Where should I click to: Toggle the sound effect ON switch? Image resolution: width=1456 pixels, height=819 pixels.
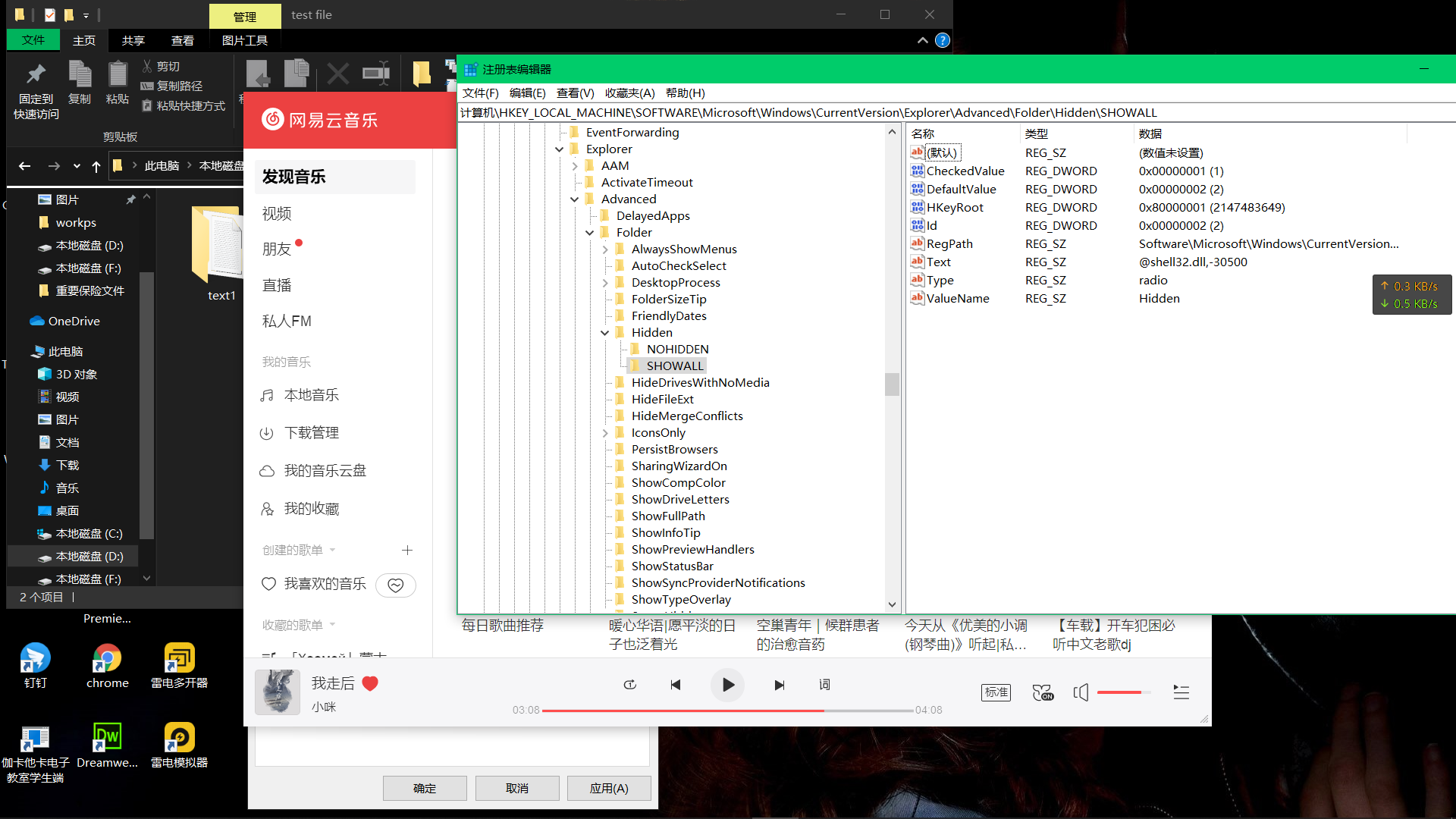pyautogui.click(x=1043, y=692)
